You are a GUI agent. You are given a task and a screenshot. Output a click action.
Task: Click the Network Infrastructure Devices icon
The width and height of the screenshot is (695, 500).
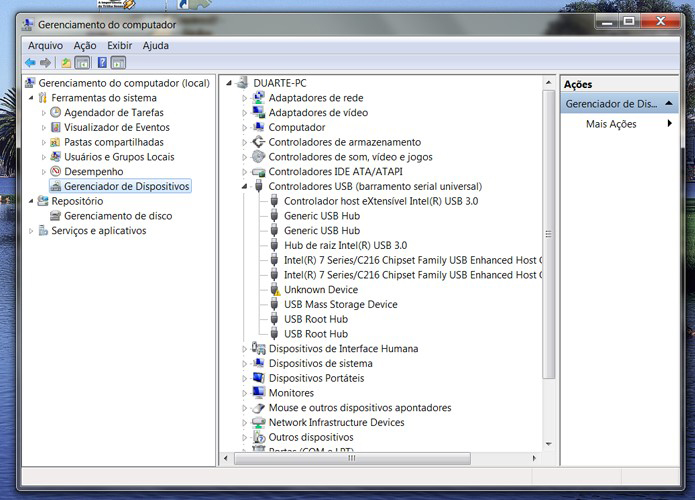(258, 422)
